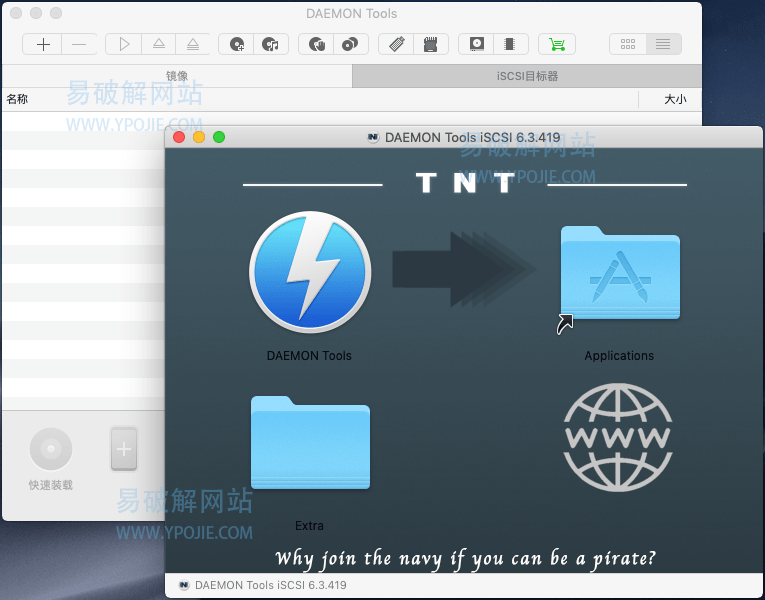
Task: Select the DAEMON Tools app icon
Action: tap(310, 275)
